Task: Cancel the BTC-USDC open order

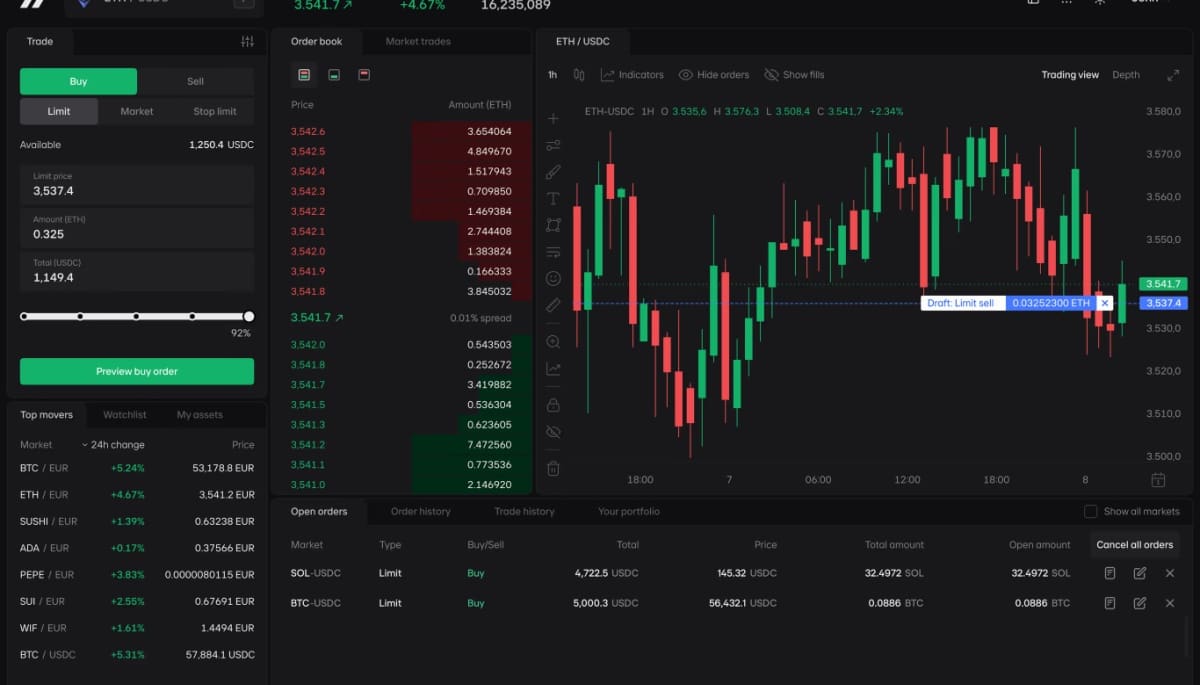Action: pos(1170,603)
